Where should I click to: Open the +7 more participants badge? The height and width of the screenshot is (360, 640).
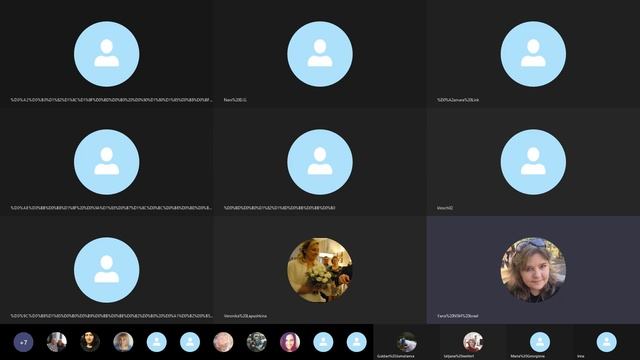(x=23, y=342)
